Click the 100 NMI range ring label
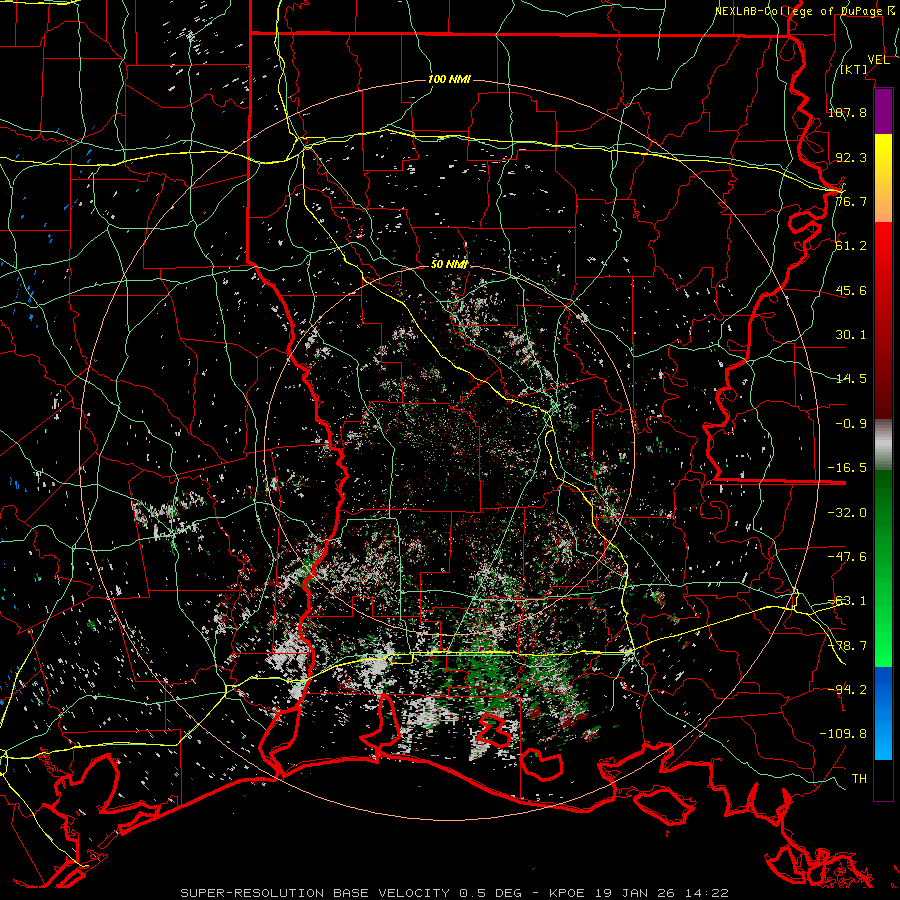This screenshot has width=900, height=900. 449,79
